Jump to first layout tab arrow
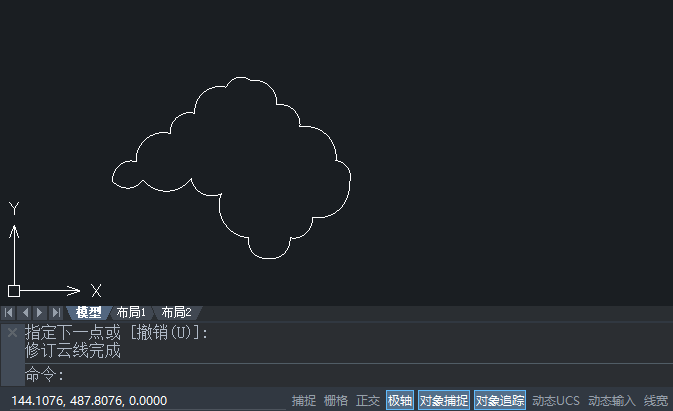Screen dimensions: 673x411 8,313
